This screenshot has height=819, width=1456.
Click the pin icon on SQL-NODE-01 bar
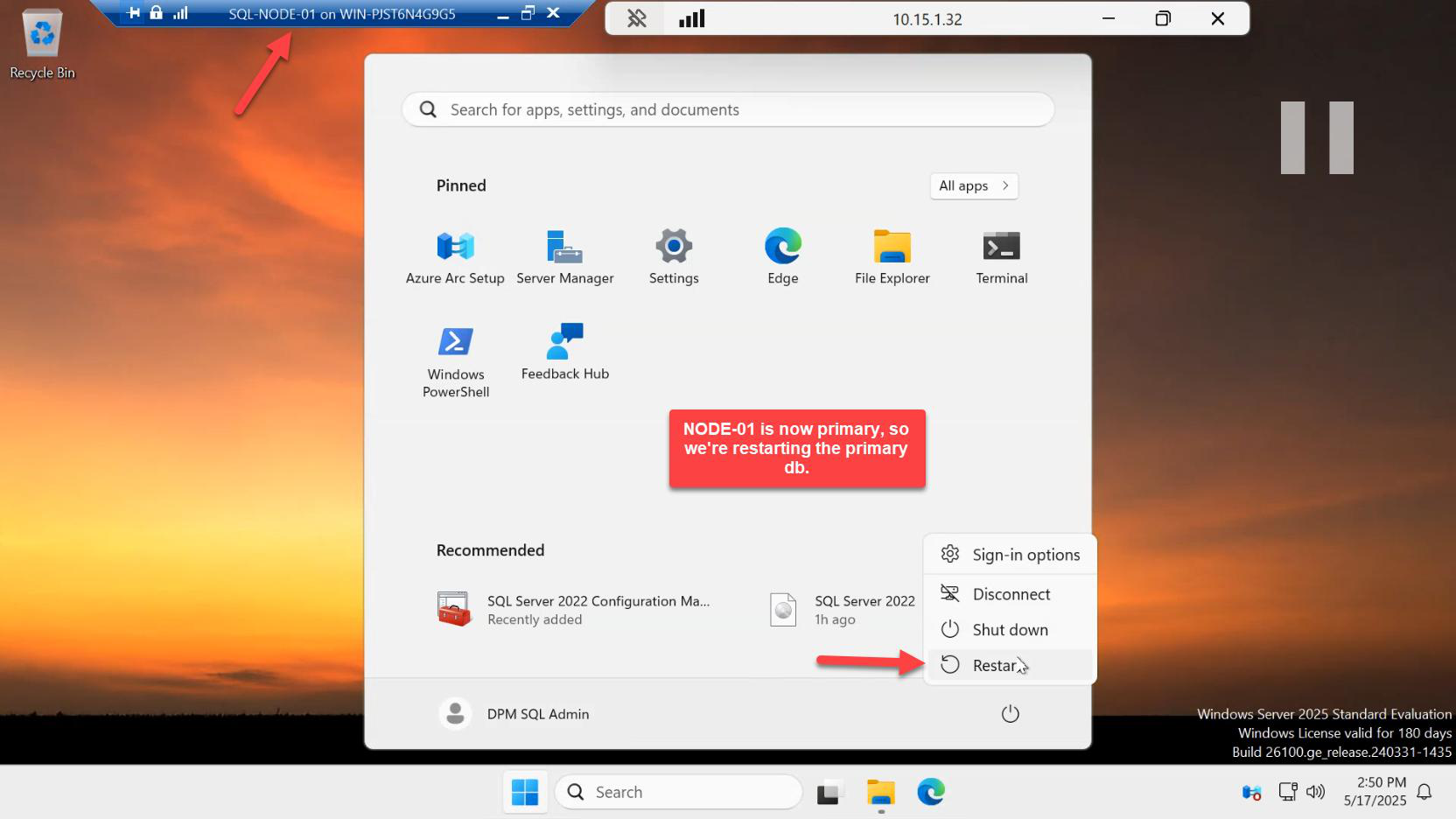134,13
